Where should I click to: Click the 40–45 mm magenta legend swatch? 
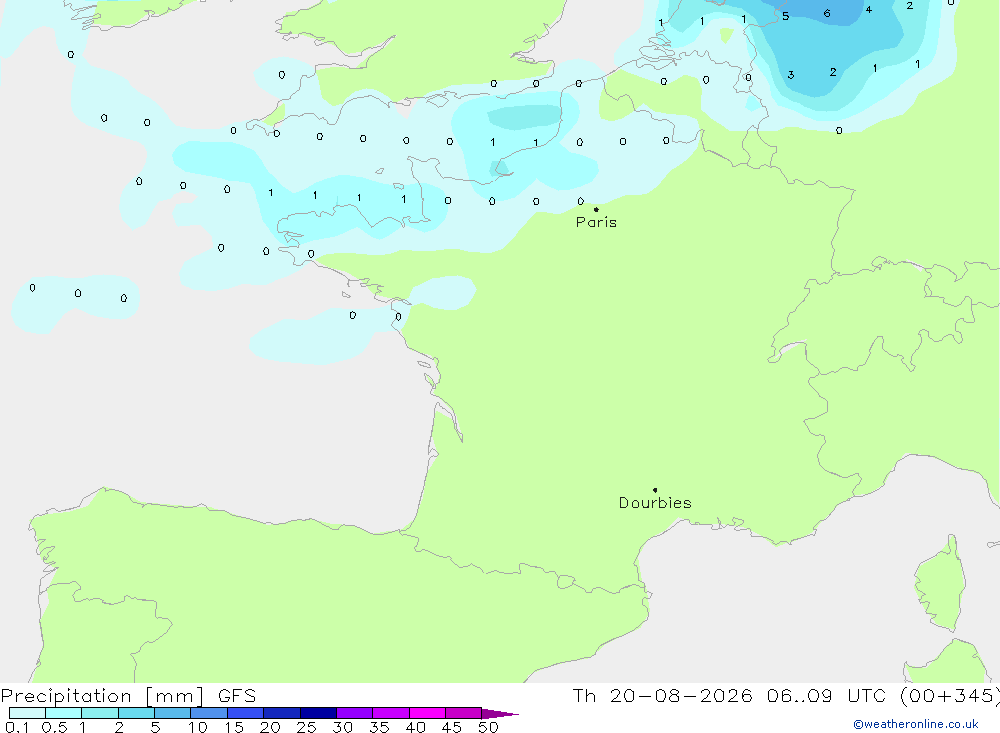[x=427, y=713]
